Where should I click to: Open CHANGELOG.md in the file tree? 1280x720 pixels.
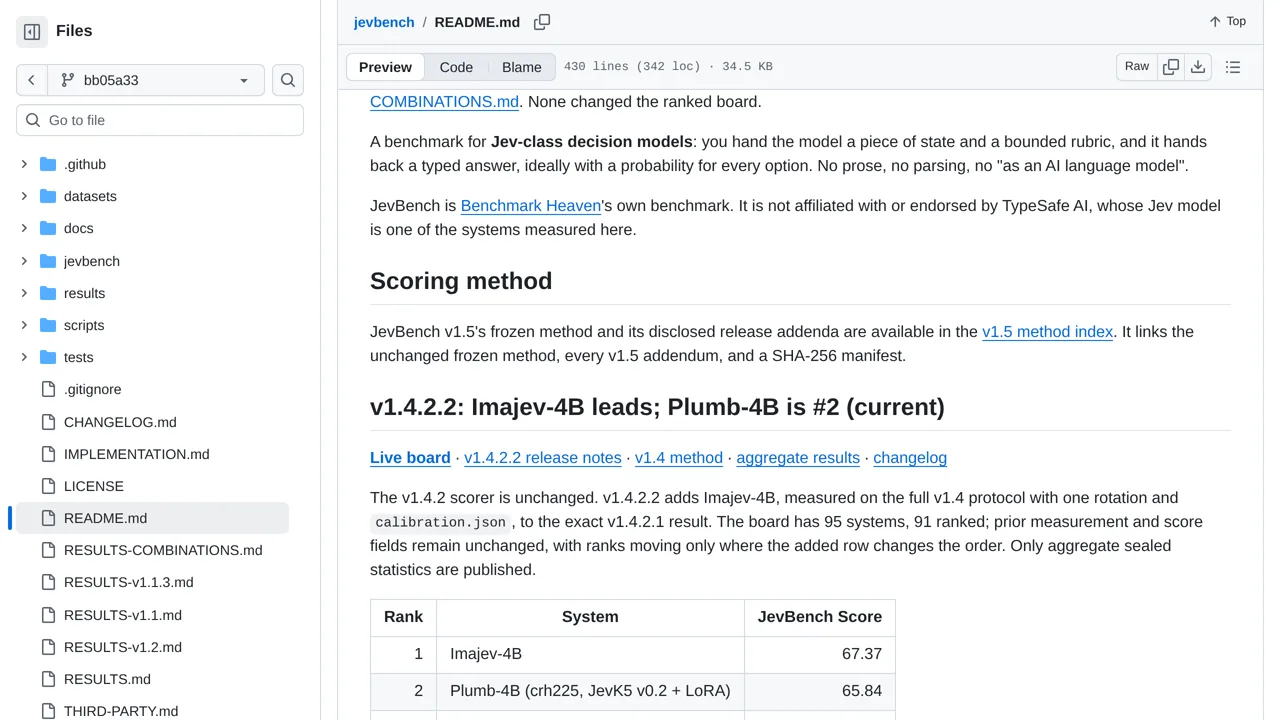(x=150, y=422)
